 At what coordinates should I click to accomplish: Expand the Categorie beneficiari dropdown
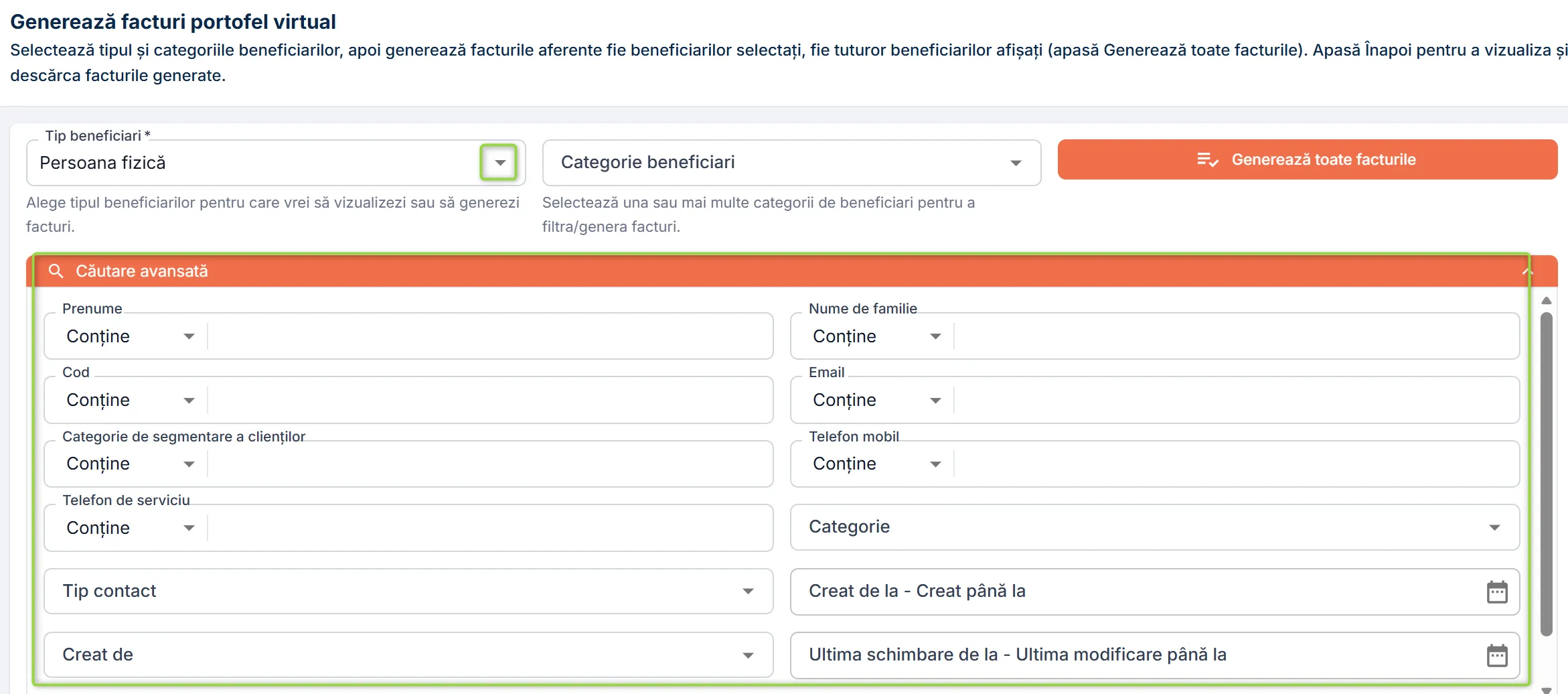pyautogui.click(x=1016, y=163)
